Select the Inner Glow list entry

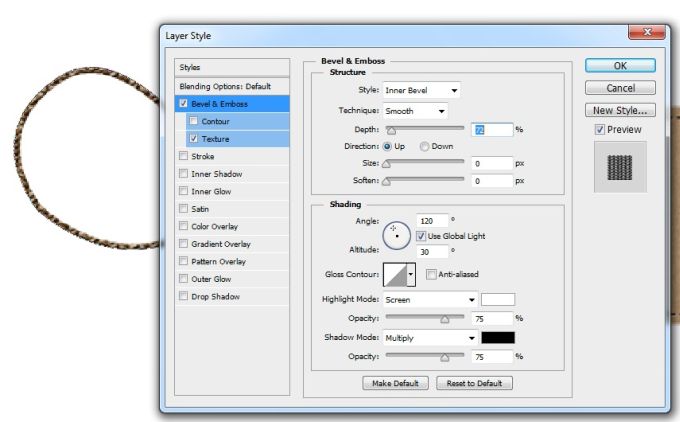tap(232, 191)
